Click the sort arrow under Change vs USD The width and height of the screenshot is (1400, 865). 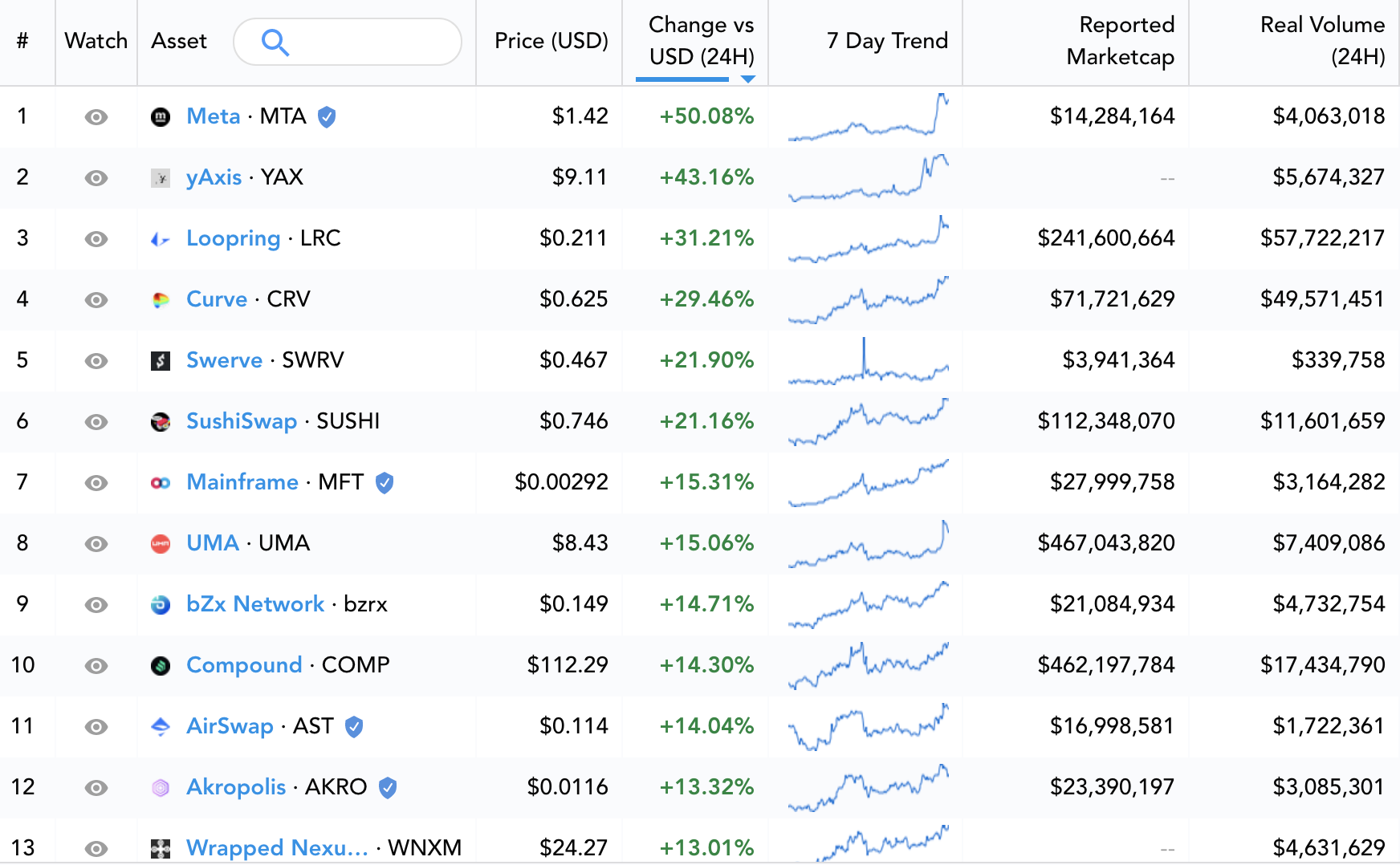point(748,79)
